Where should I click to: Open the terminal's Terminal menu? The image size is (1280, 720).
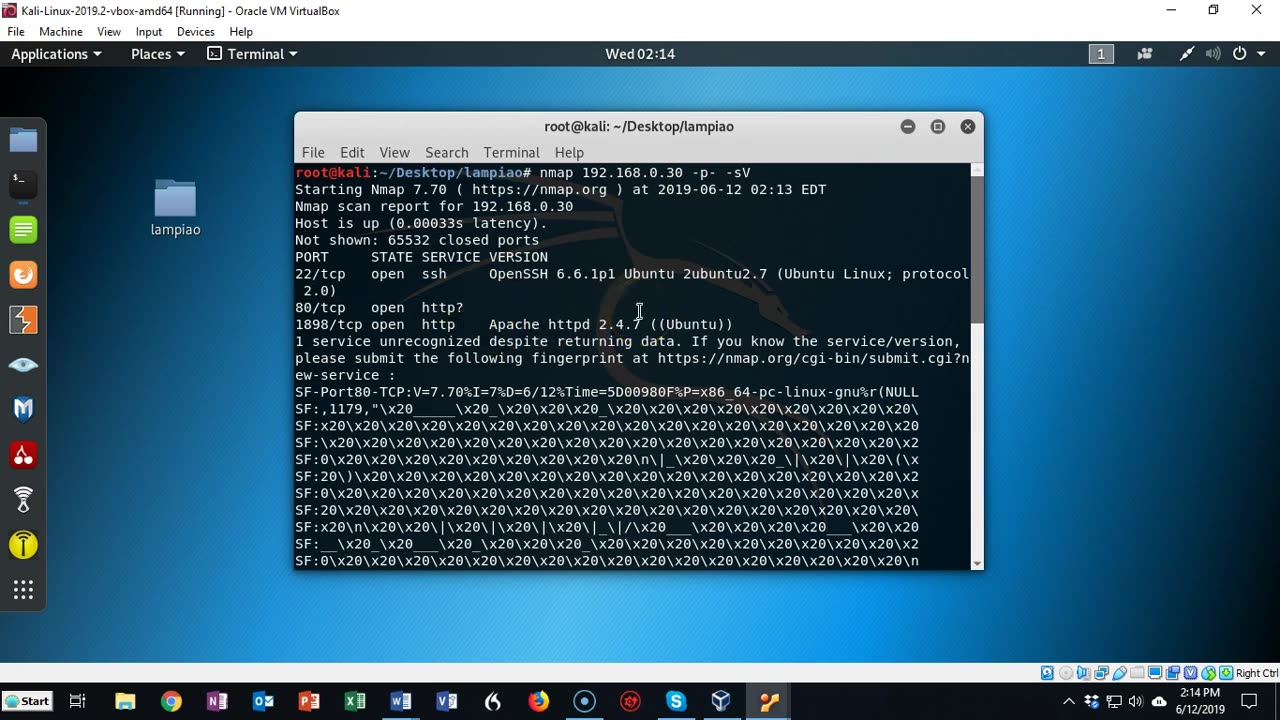tap(511, 152)
